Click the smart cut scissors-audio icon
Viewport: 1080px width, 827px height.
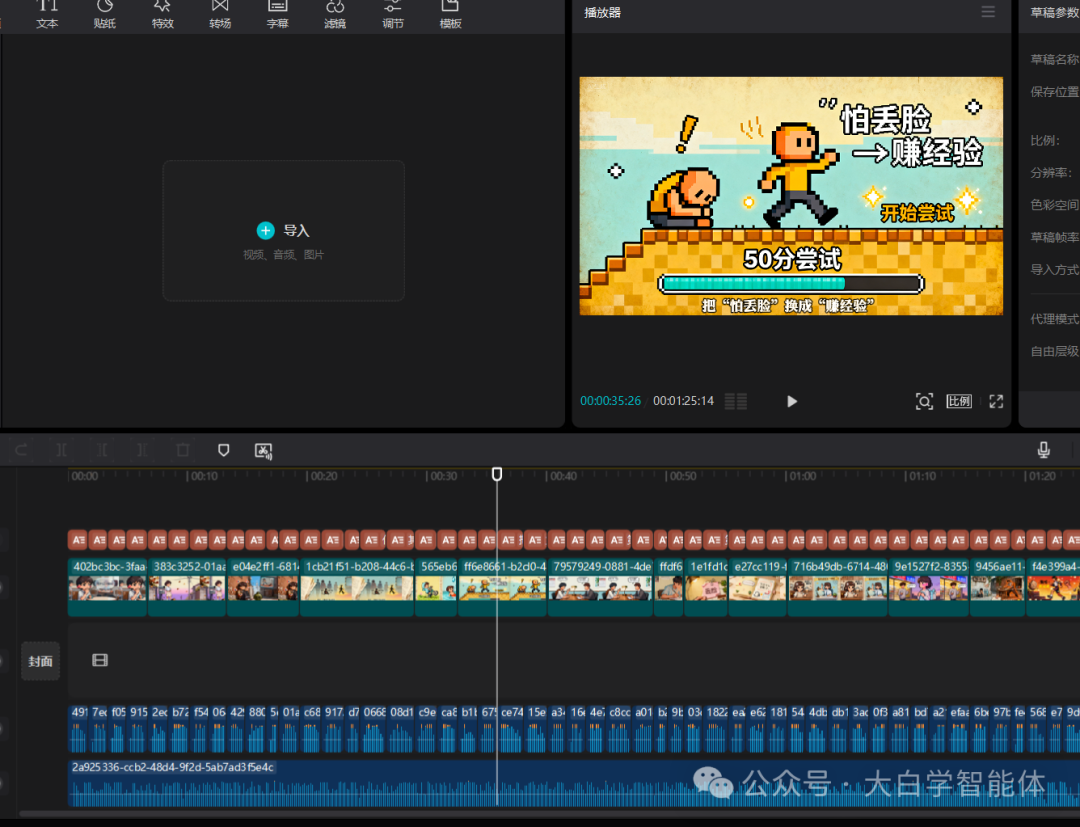263,451
